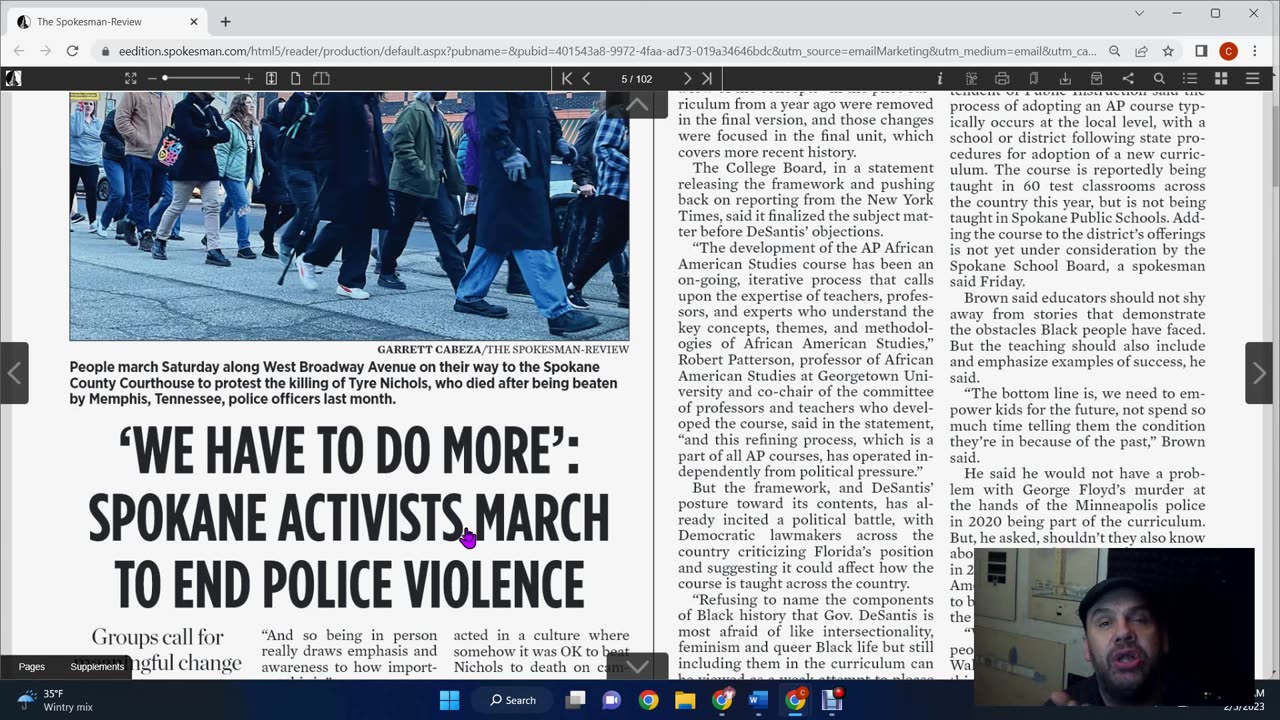
Task: Go to previous page using toolbar arrow
Action: tap(587, 78)
